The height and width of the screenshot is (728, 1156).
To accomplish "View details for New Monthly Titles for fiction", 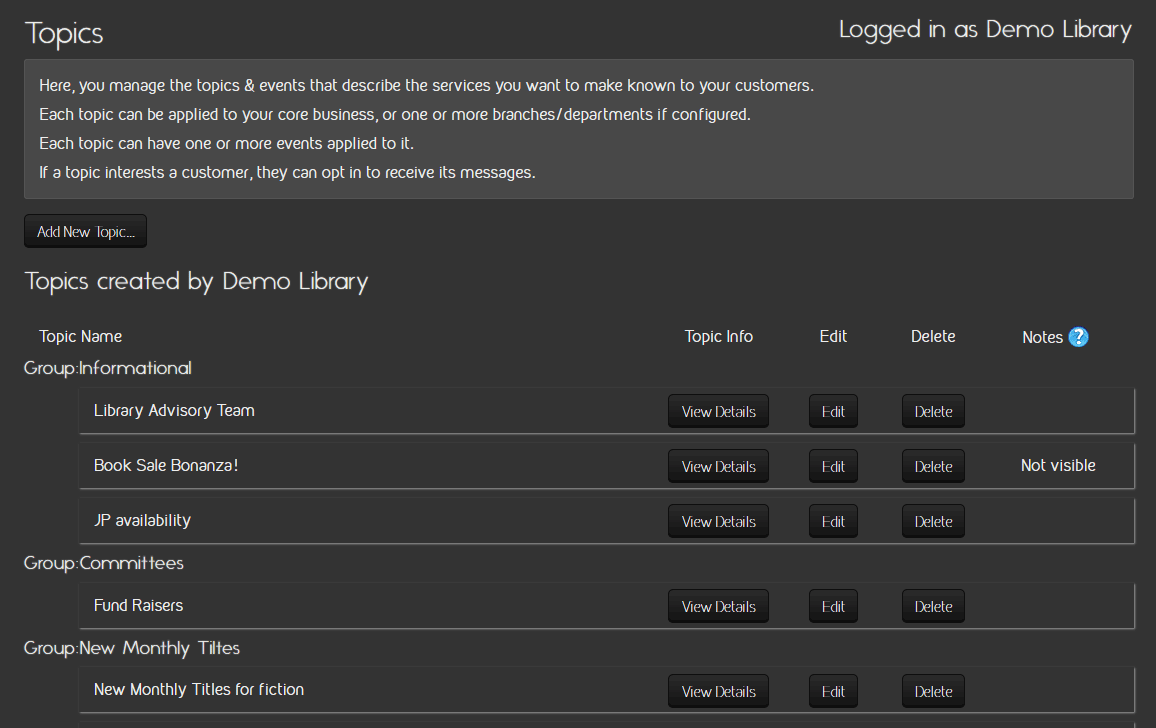I will click(718, 691).
